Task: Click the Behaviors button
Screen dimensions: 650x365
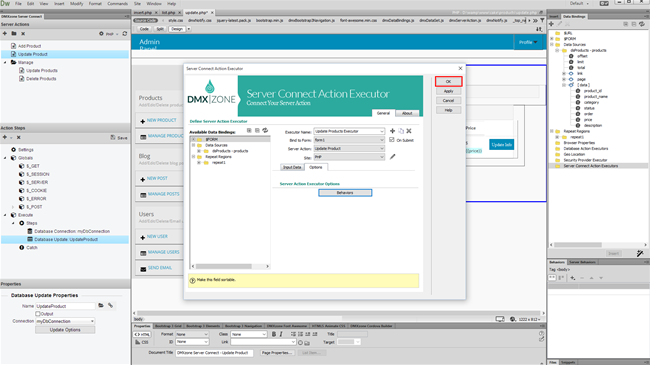Action: (345, 192)
